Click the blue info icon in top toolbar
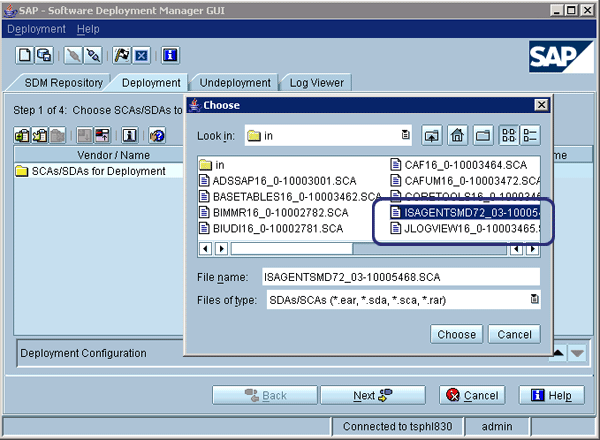600x440 pixels. click(170, 55)
